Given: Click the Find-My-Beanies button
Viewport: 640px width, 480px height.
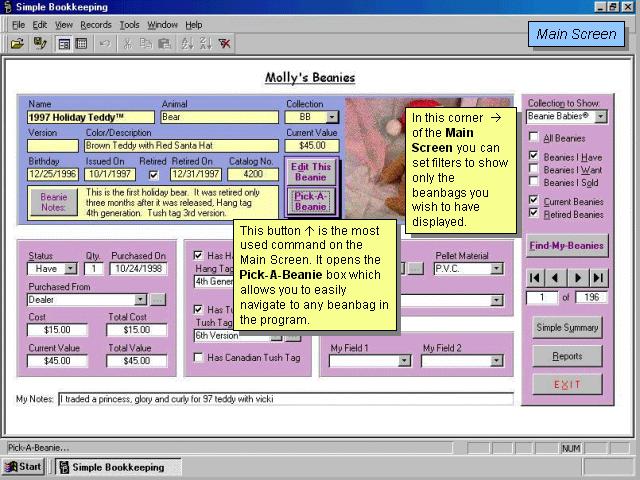Looking at the screenshot, I should [566, 245].
